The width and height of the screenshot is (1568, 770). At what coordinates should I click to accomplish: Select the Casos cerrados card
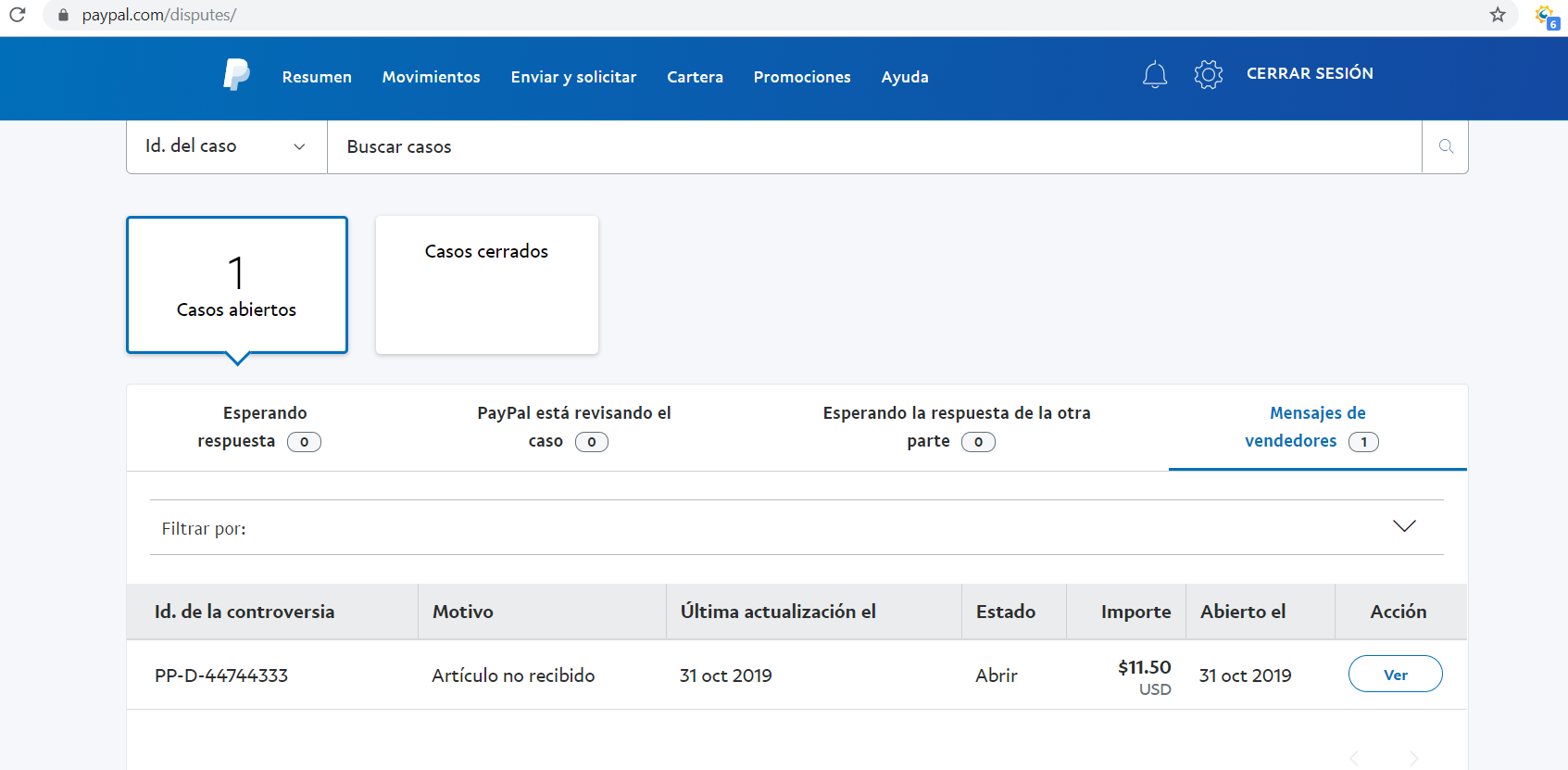tap(487, 284)
